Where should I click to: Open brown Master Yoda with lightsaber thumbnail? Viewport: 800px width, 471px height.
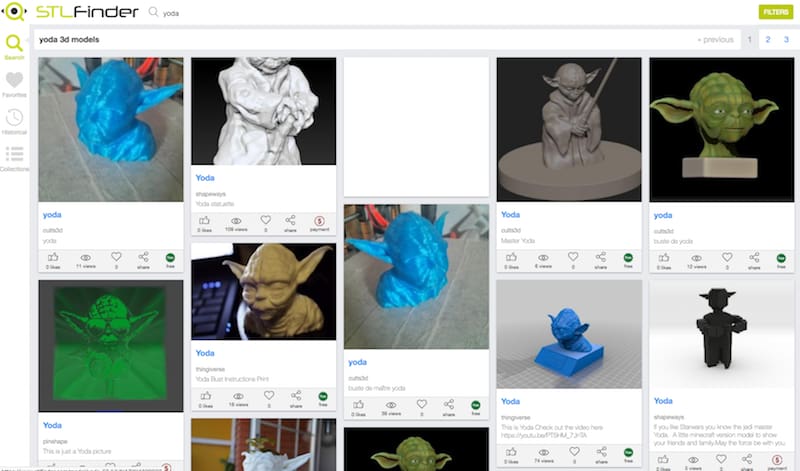click(569, 129)
